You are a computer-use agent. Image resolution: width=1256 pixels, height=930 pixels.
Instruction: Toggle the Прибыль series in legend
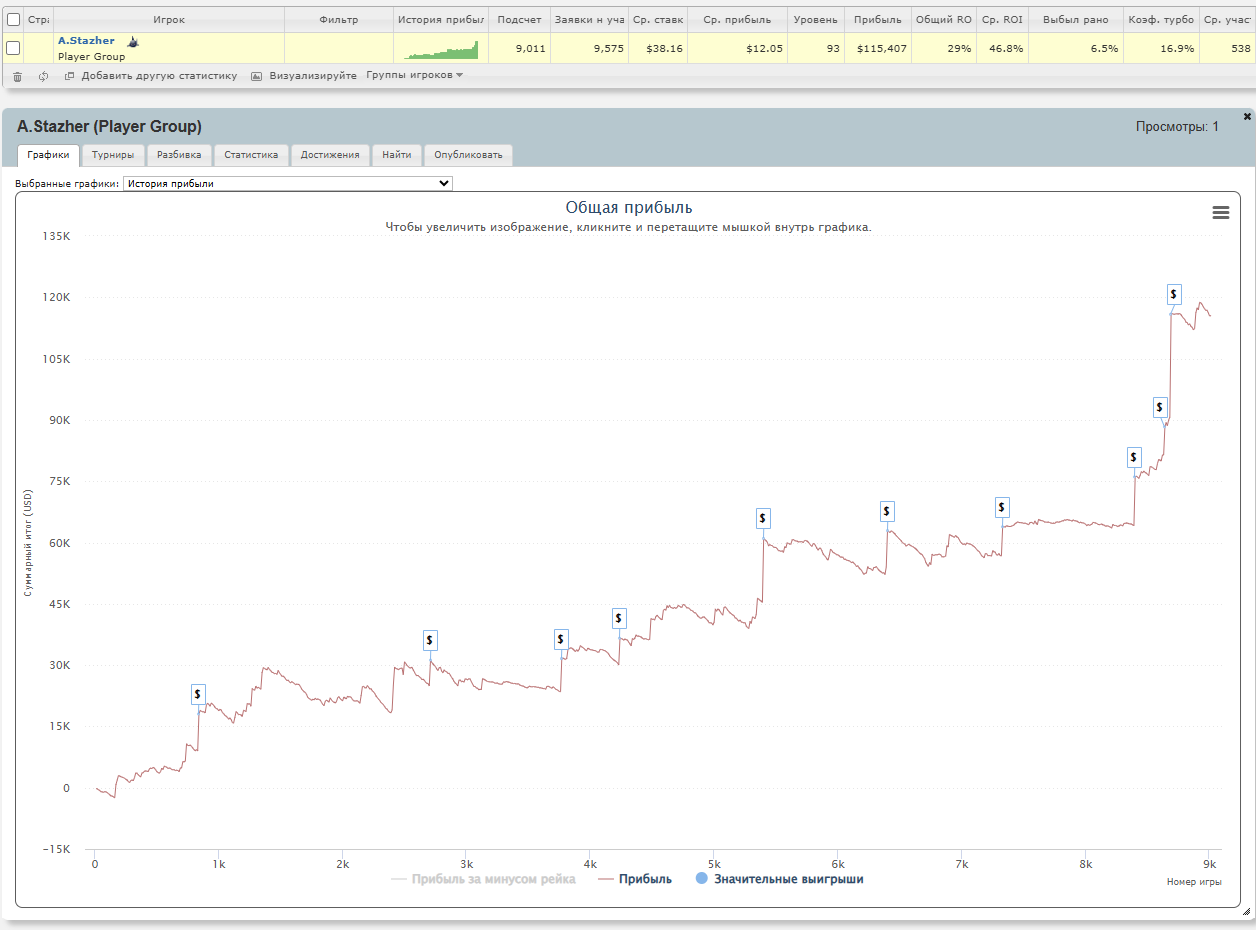tap(634, 879)
